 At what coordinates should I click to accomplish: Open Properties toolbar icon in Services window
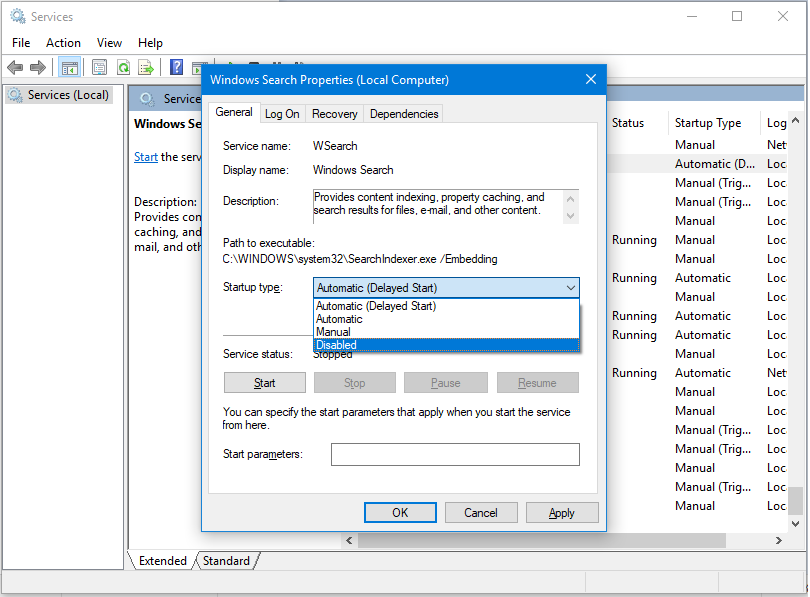tap(99, 67)
